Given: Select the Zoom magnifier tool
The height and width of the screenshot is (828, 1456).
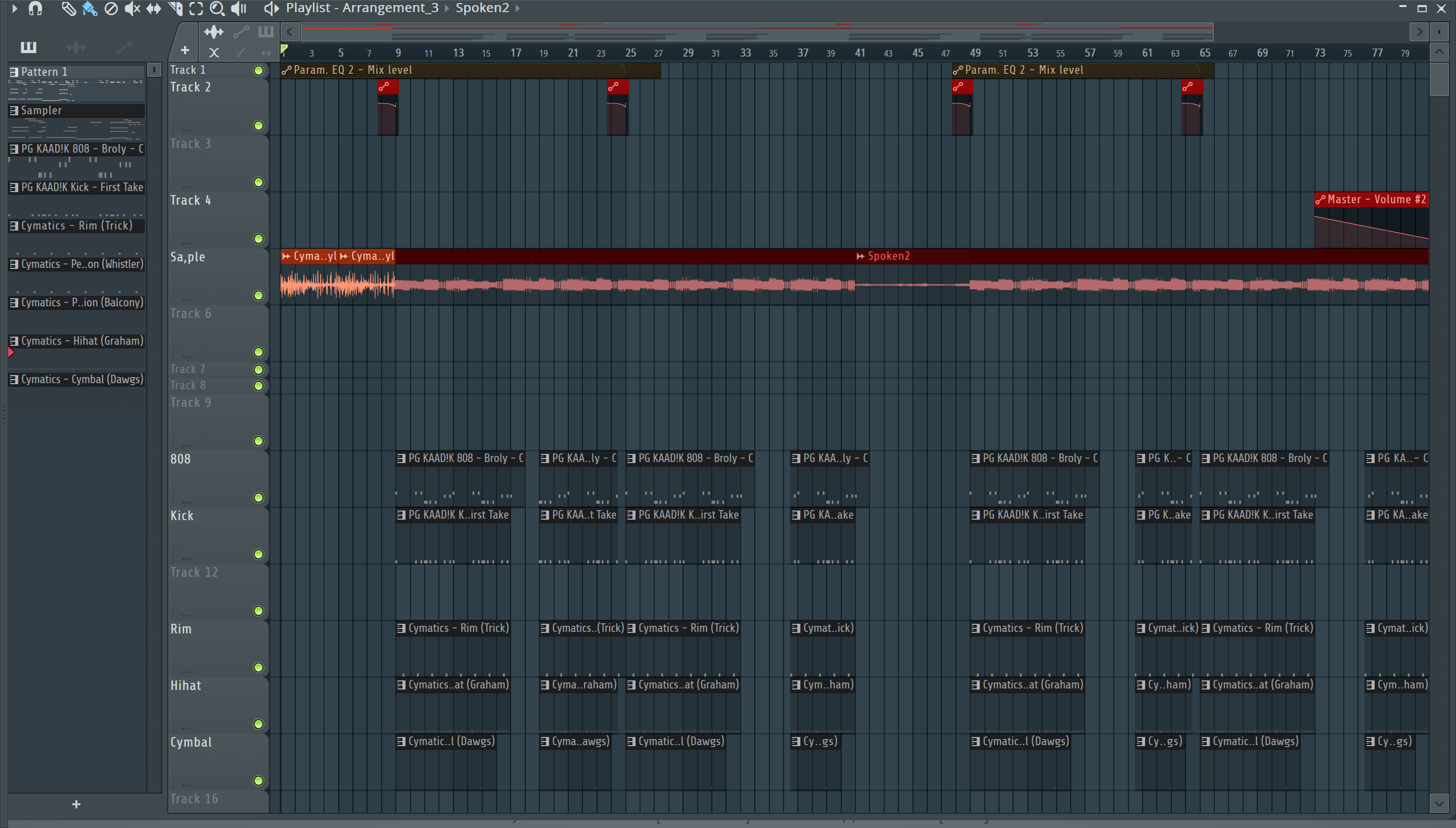Looking at the screenshot, I should coord(217,9).
